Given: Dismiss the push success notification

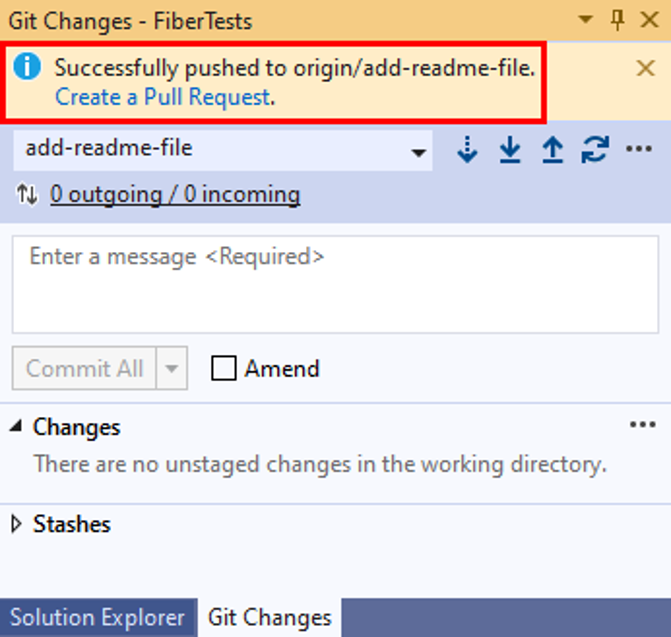Looking at the screenshot, I should pyautogui.click(x=645, y=68).
